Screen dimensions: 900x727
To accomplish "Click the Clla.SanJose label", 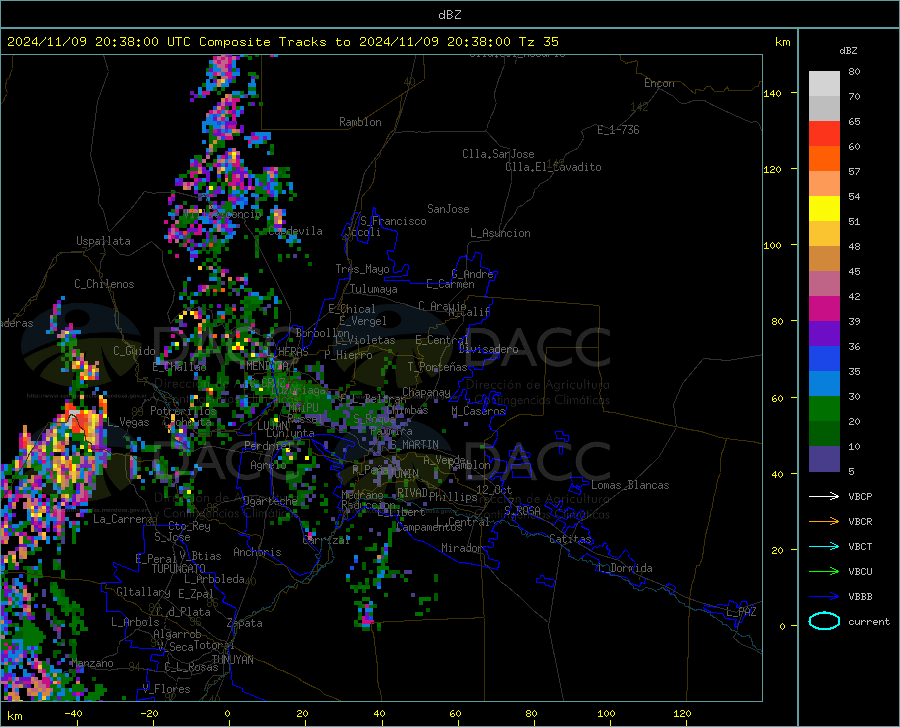I will [x=498, y=154].
